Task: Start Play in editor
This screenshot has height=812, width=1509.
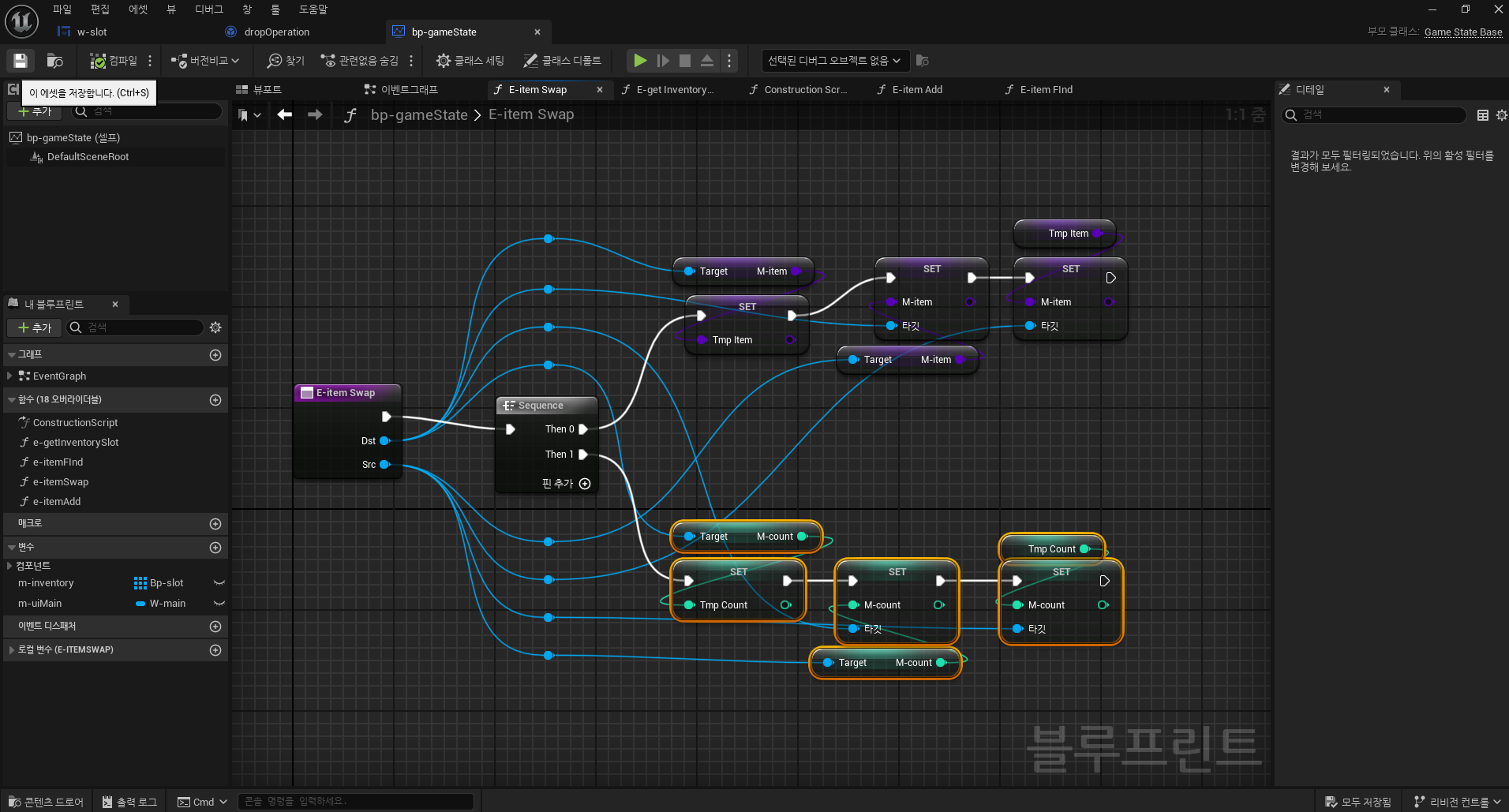Action: coord(640,61)
